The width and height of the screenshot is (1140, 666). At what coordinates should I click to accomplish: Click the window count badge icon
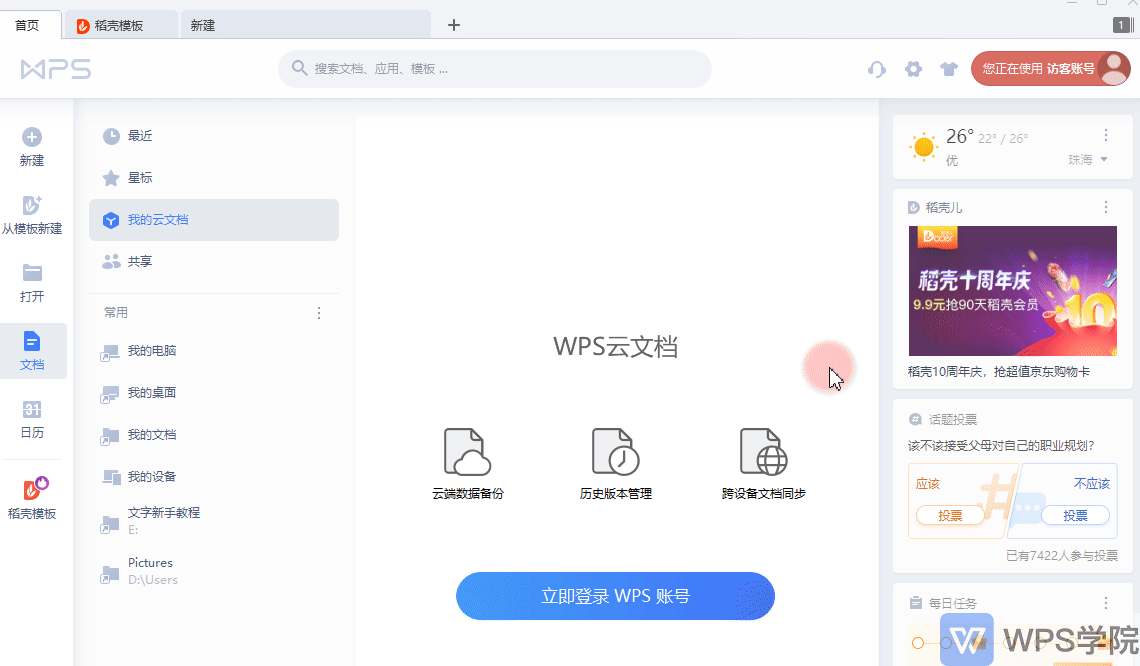pos(1122,25)
